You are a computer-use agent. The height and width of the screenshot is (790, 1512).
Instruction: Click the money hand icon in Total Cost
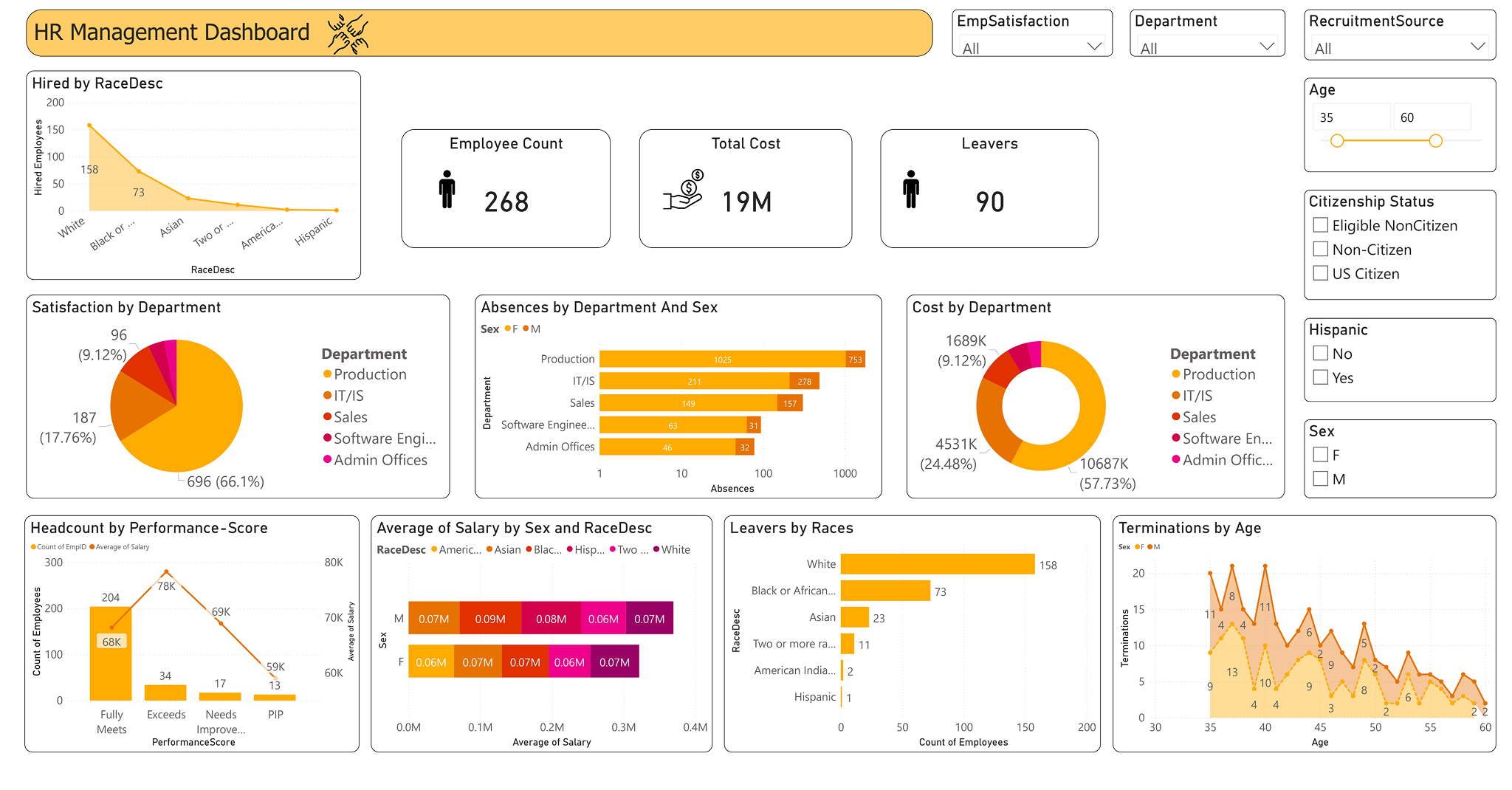pos(684,190)
